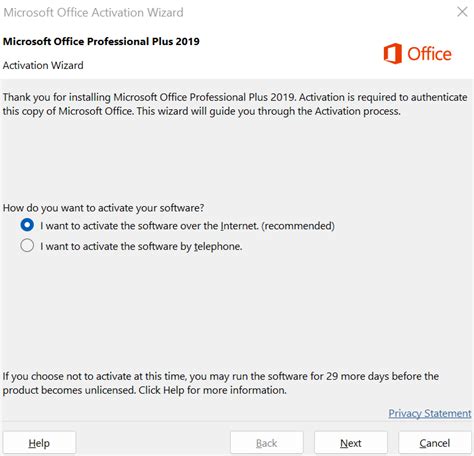Click the window title 'Microsoft Office Activation Wizard'
Image resolution: width=474 pixels, height=456 pixels.
[x=93, y=12]
